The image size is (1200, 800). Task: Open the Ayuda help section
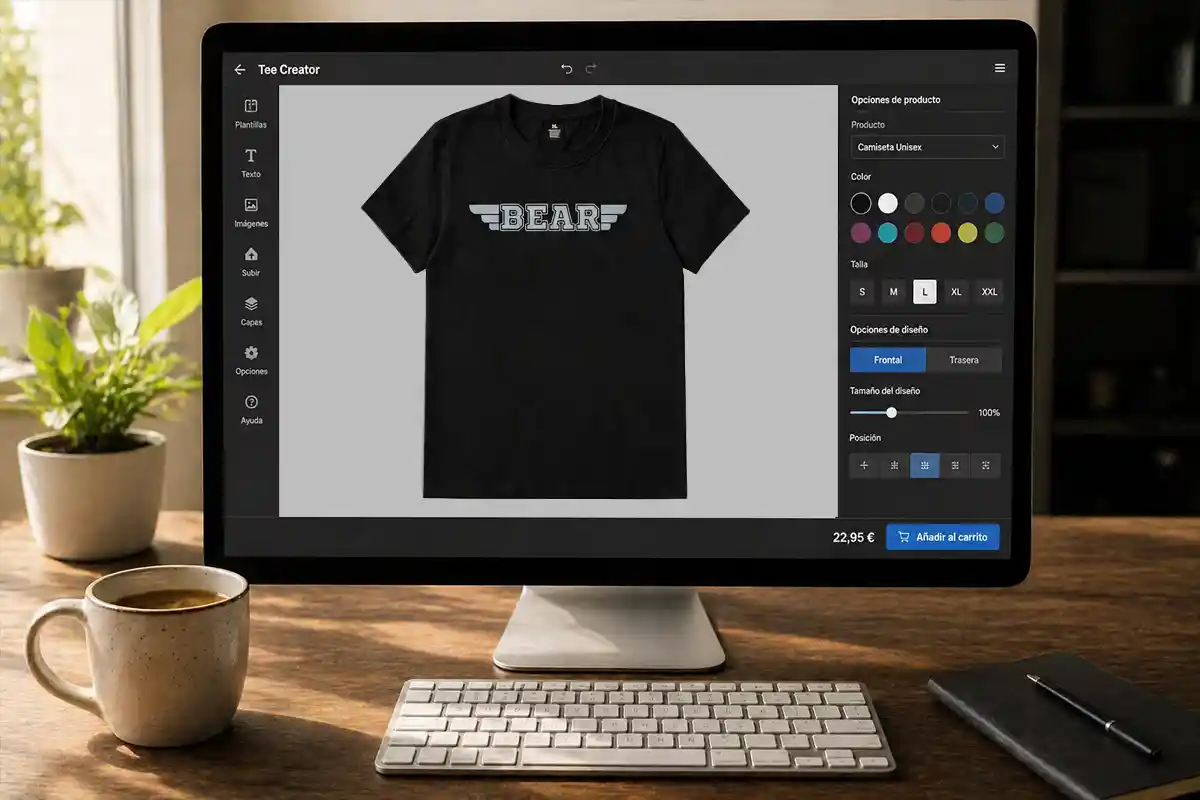(x=251, y=409)
